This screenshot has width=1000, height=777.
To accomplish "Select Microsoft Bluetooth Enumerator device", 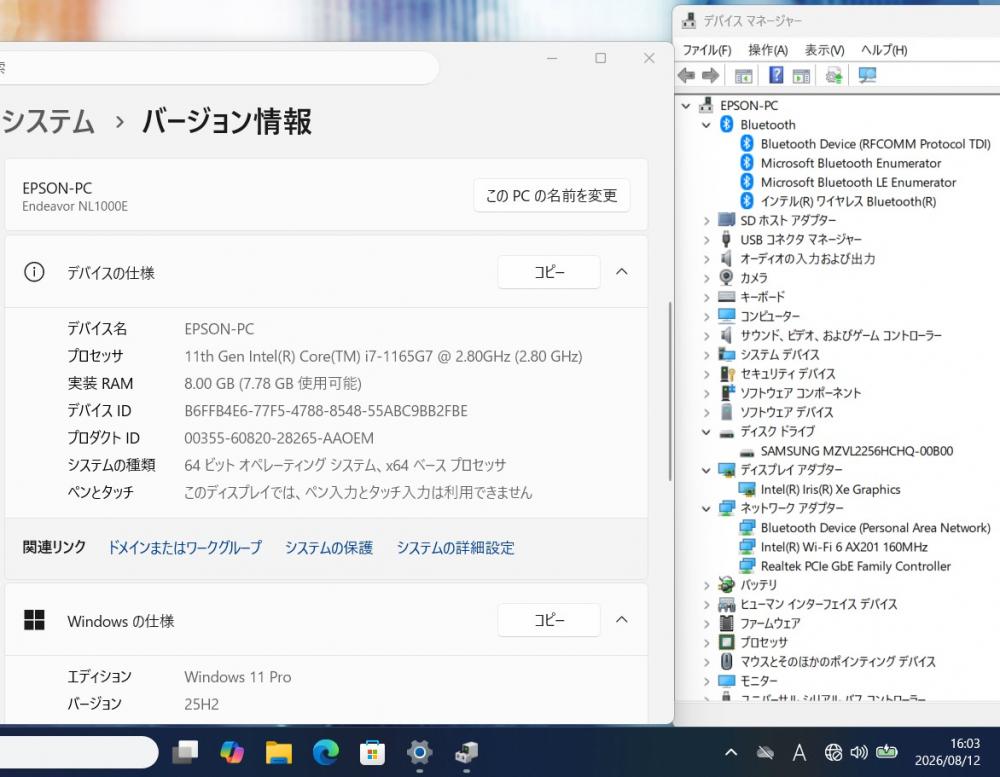I will click(x=851, y=163).
